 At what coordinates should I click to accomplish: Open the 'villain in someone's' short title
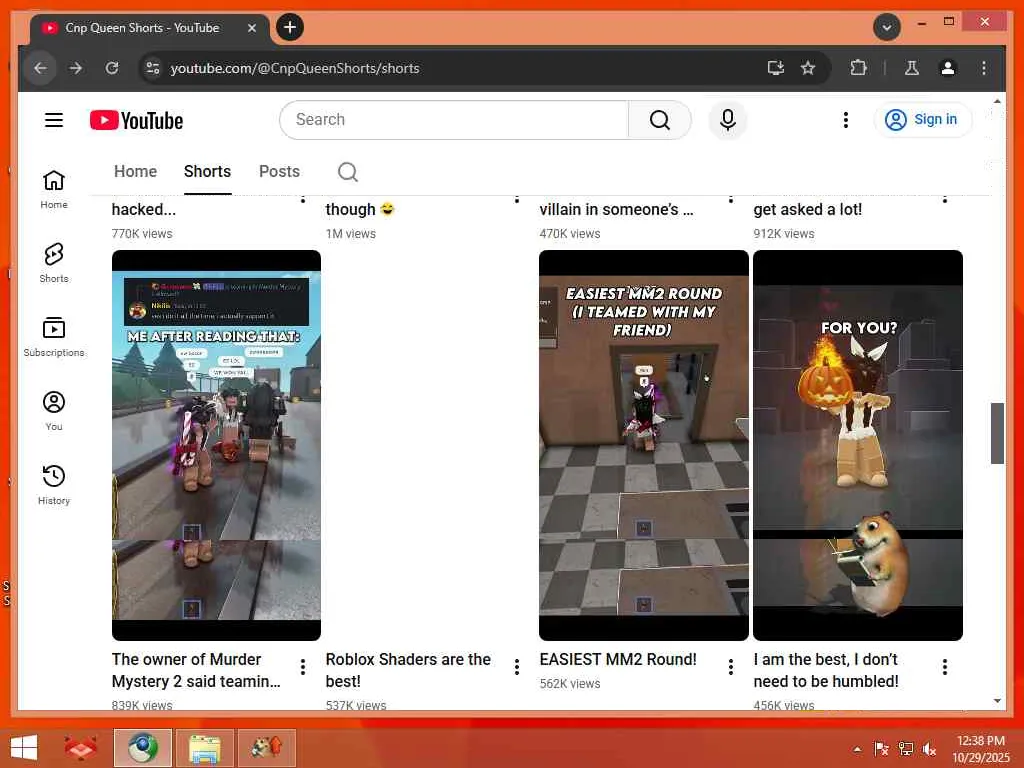coord(616,209)
